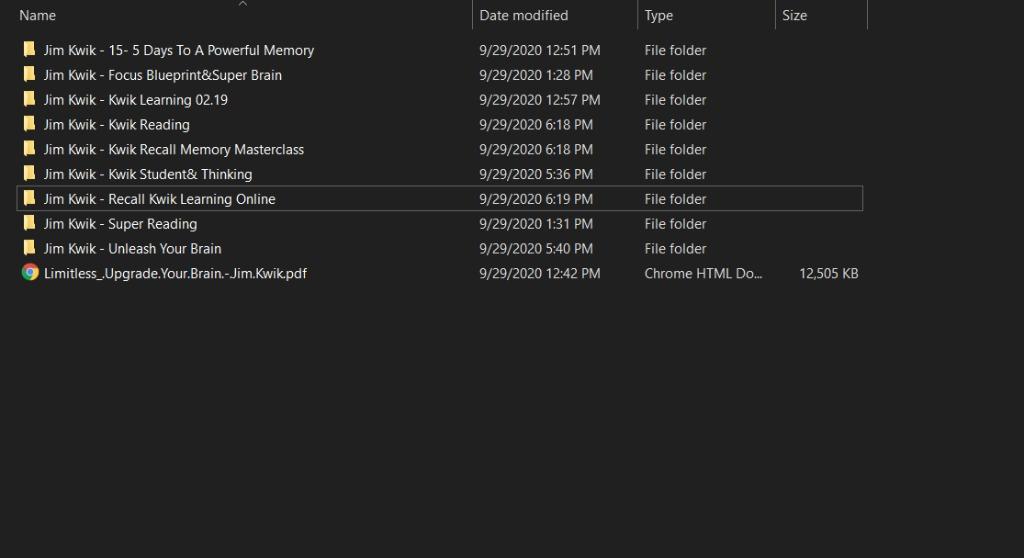Select the Unleash Your Brain folder icon
Image resolution: width=1024 pixels, height=558 pixels.
click(30, 249)
